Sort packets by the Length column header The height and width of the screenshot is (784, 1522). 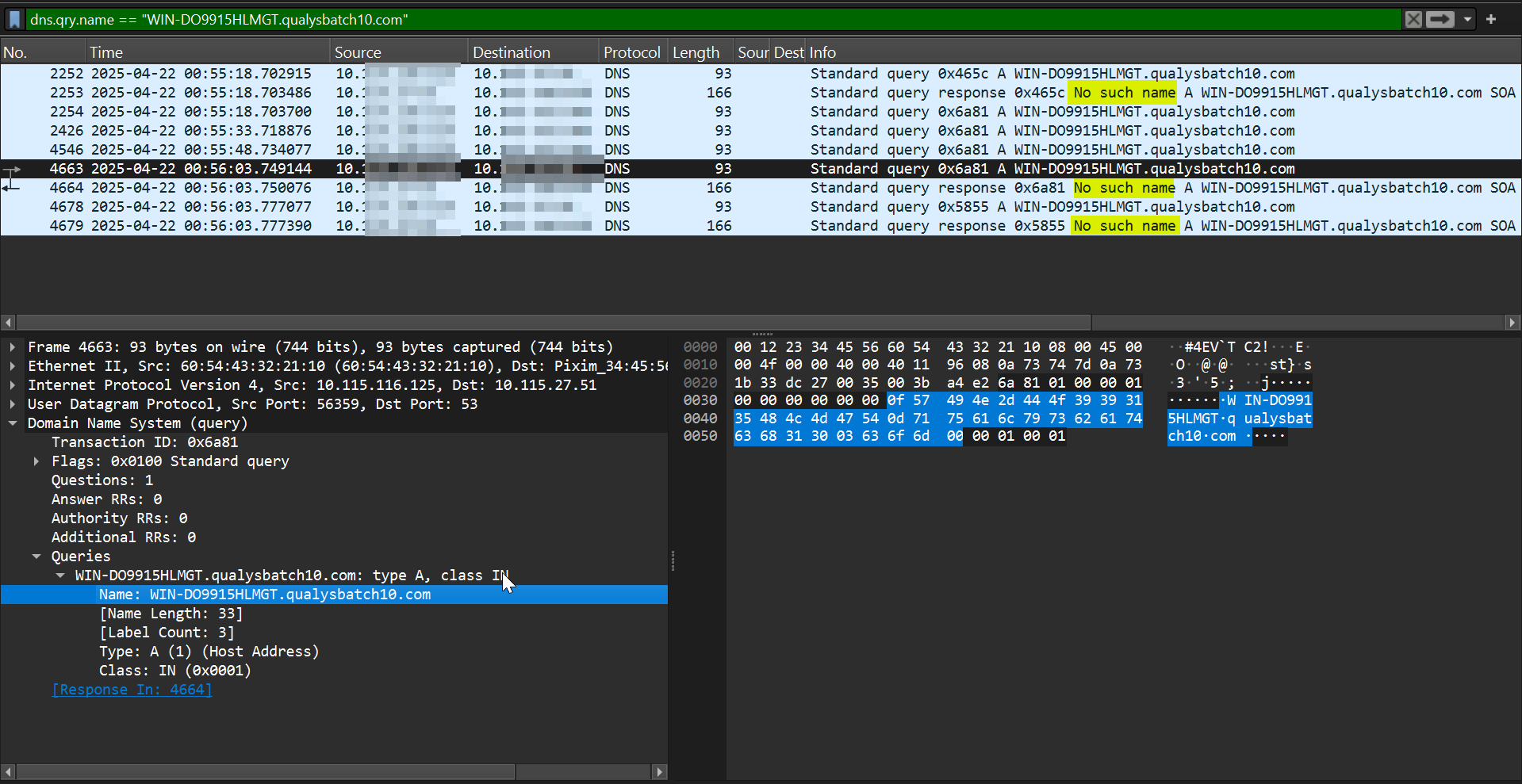click(x=696, y=52)
